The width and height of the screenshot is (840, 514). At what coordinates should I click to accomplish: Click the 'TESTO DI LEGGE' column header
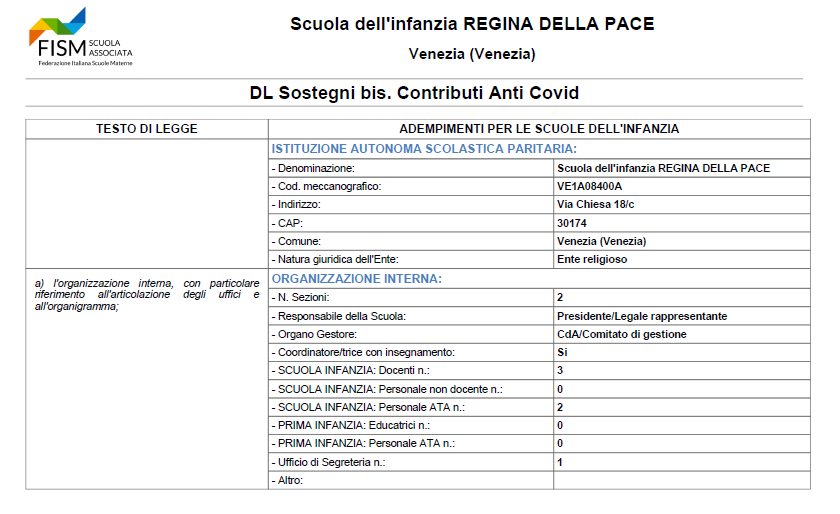[147, 129]
